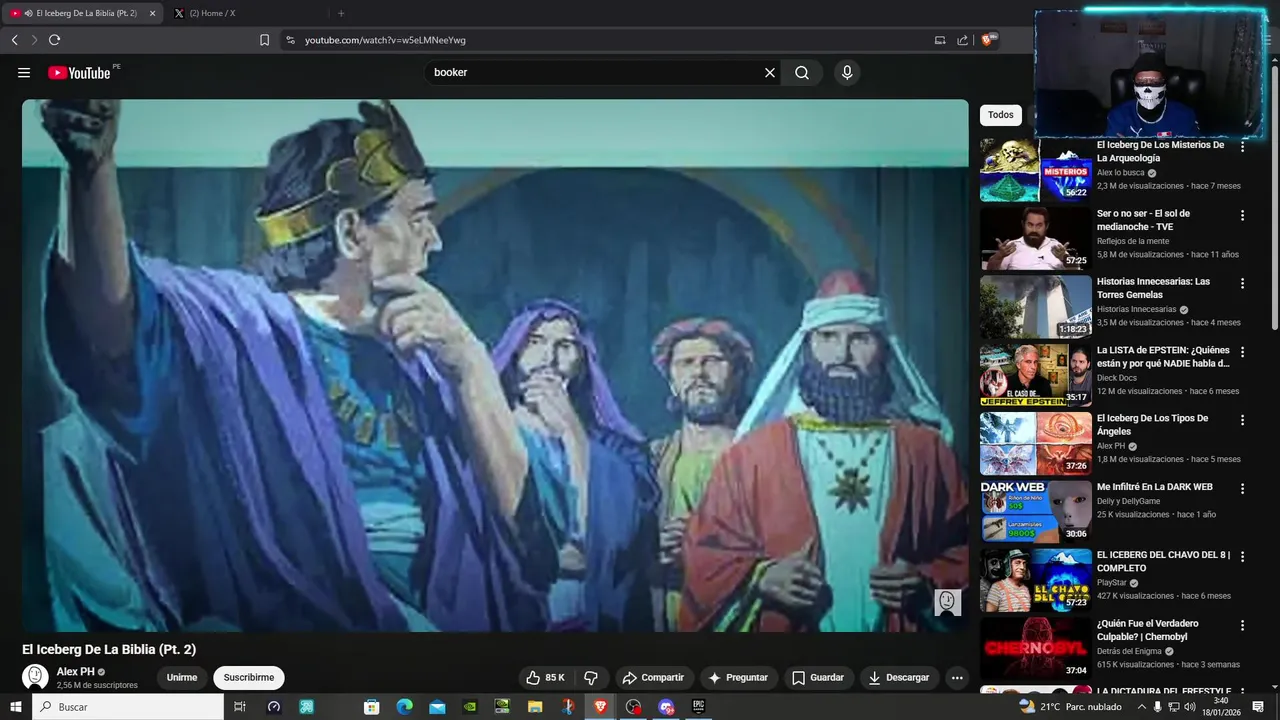Dislike the video
Image resolution: width=1280 pixels, height=720 pixels.
591,677
